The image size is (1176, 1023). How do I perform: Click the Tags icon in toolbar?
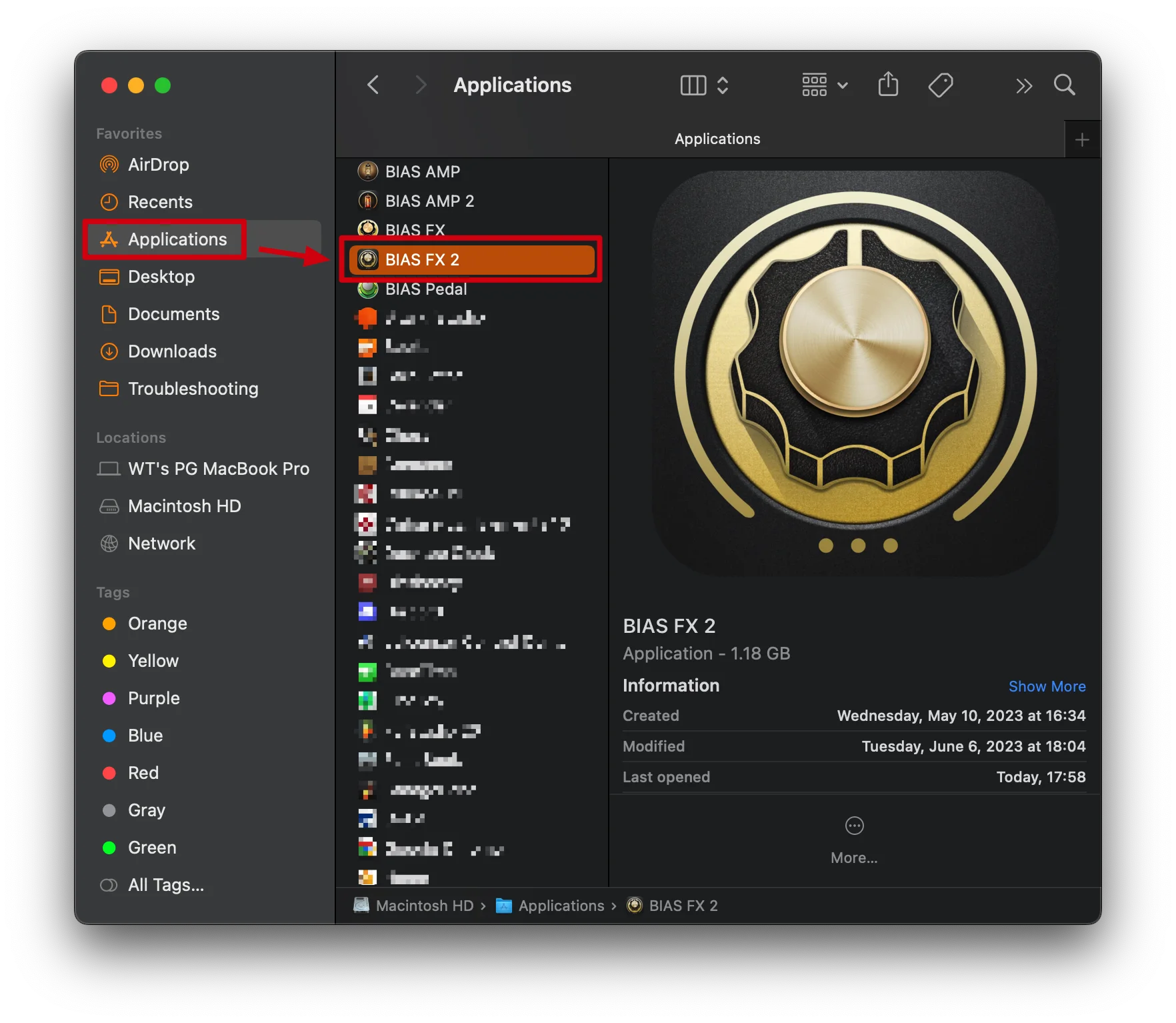tap(940, 85)
